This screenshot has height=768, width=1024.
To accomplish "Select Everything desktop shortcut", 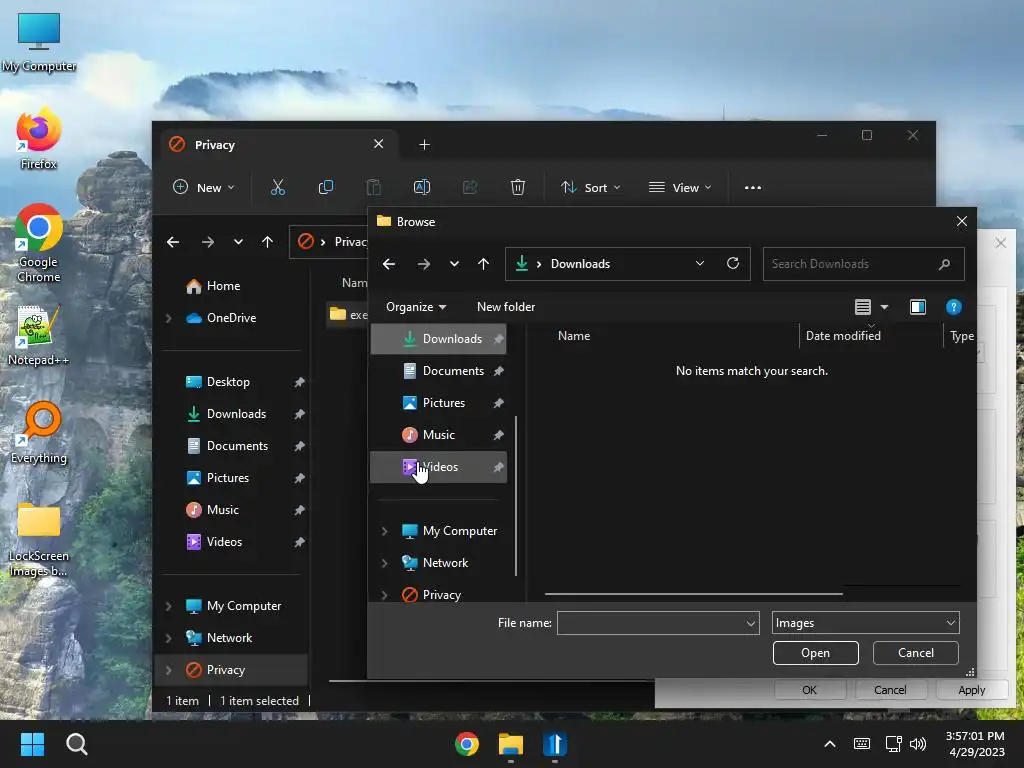I will (x=39, y=433).
